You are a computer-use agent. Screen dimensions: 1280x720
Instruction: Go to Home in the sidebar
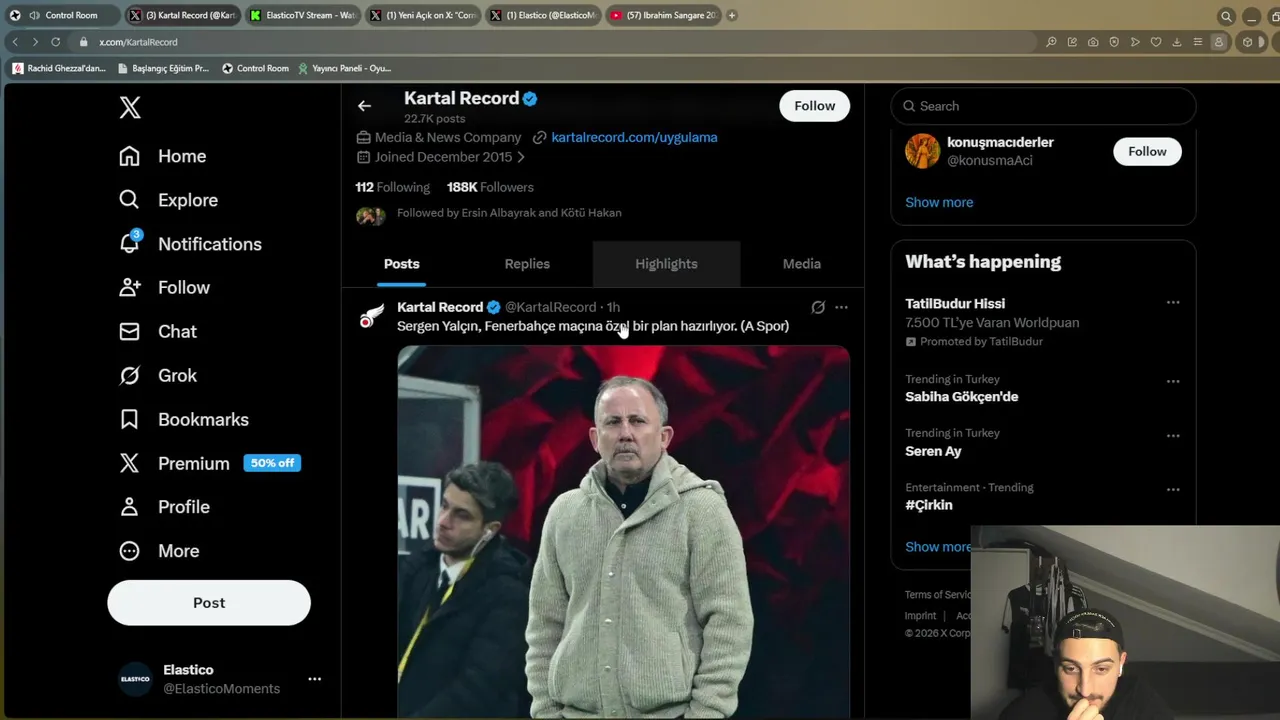pyautogui.click(x=162, y=156)
